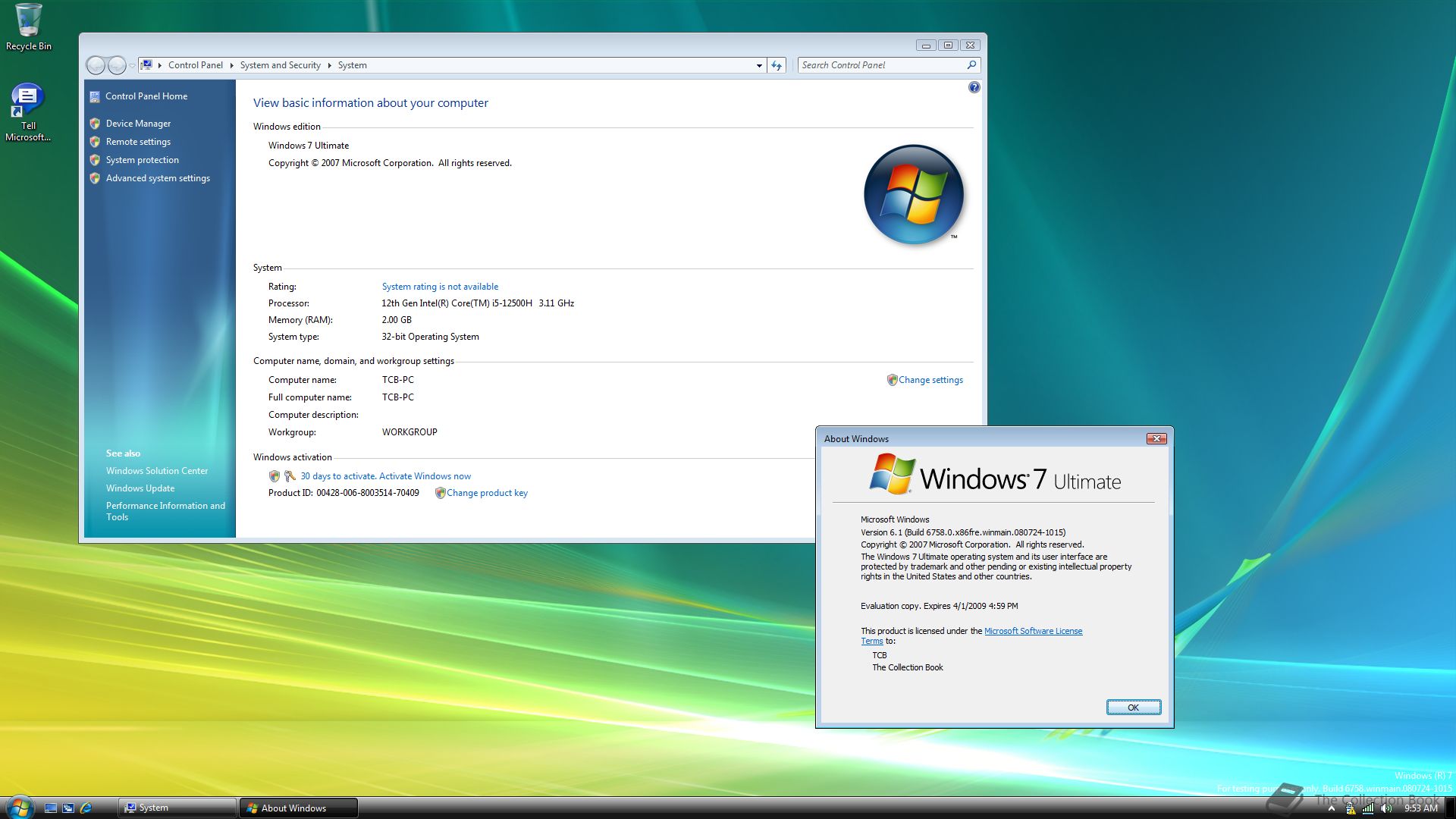Click OK in About Windows dialog

(x=1133, y=708)
